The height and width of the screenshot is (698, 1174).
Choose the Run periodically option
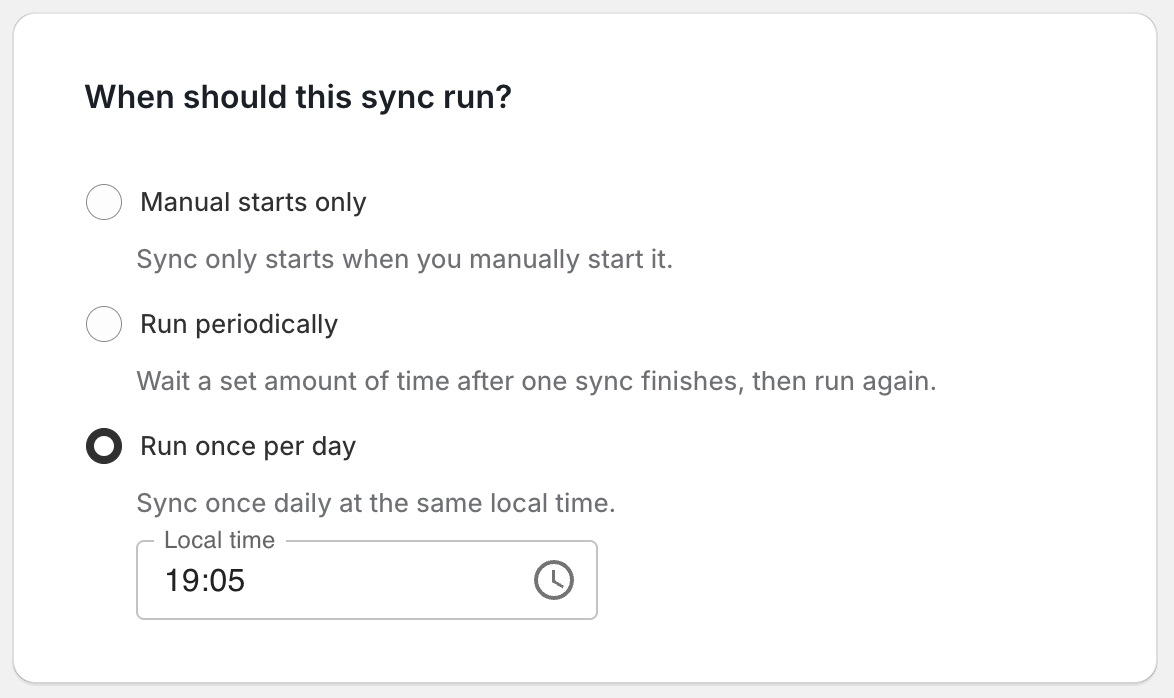(104, 324)
